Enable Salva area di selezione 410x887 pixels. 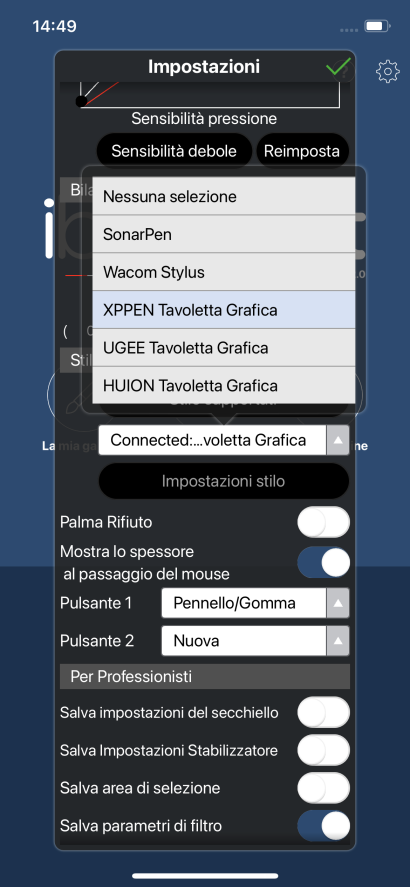click(x=323, y=787)
